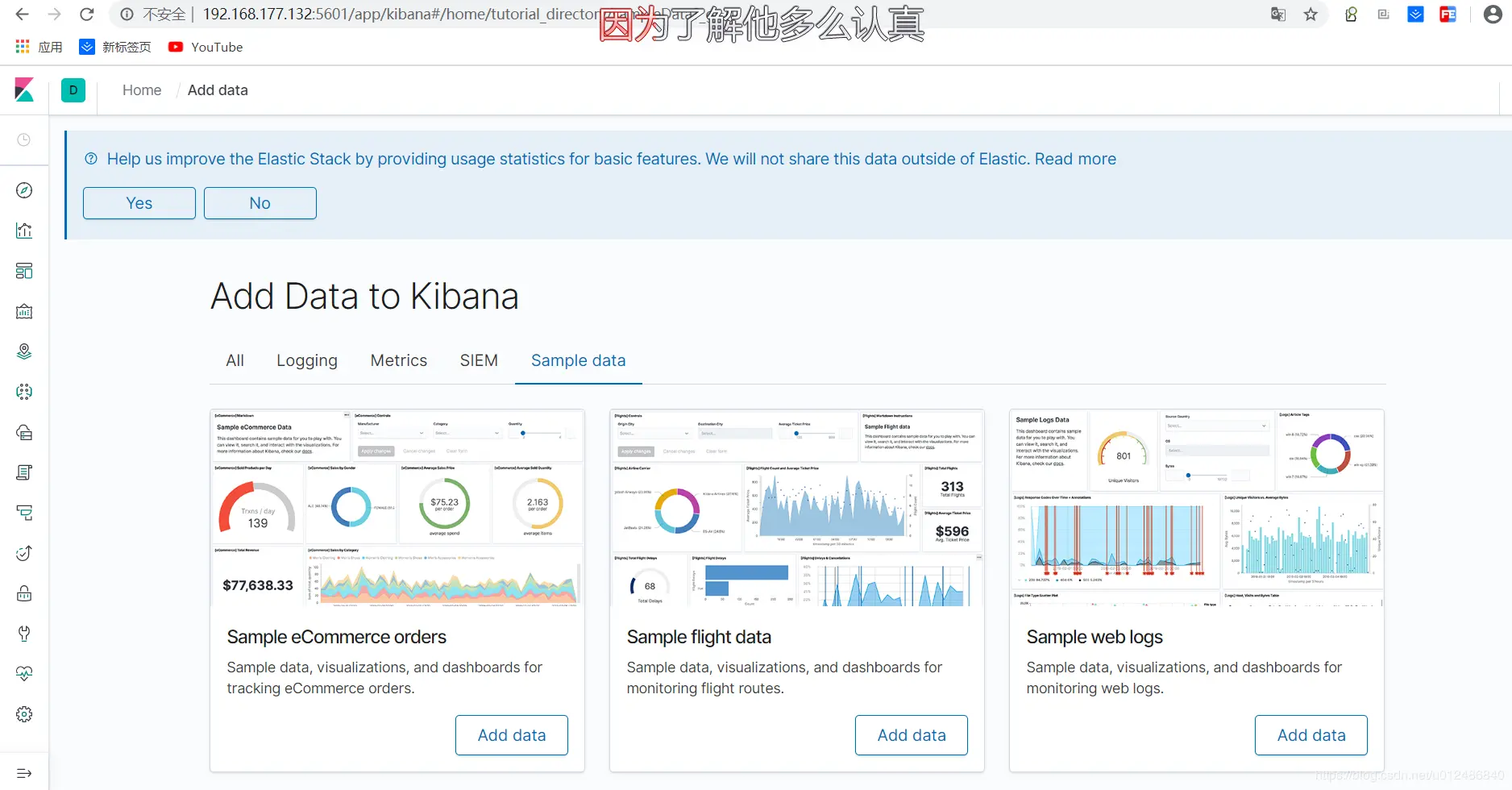Open SIEM from the lock sidebar icon
Screen dimensions: 1512x790
pyautogui.click(x=24, y=593)
